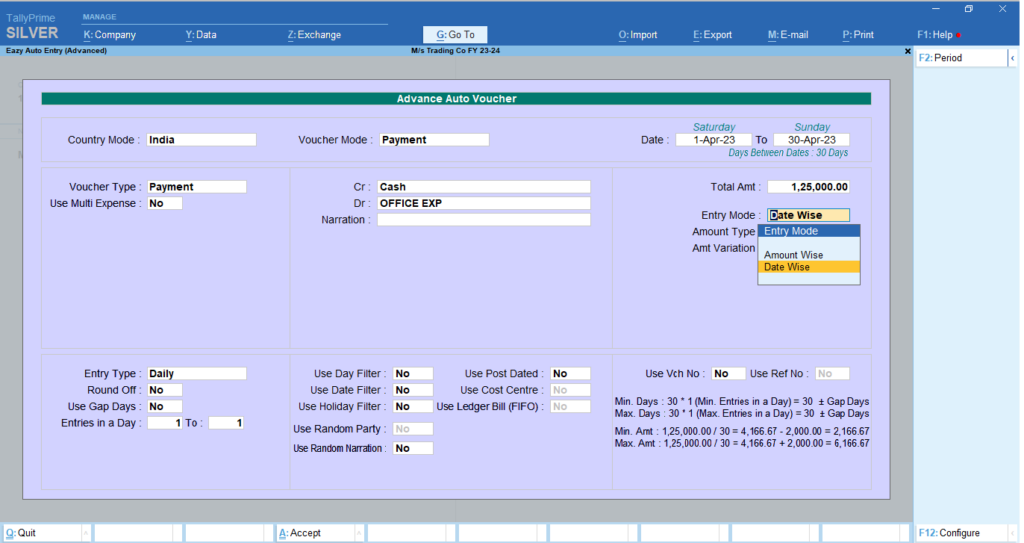Screen dimensions: 1024x543
Task: Select Amount Wise from Entry Mode list
Action: (794, 255)
